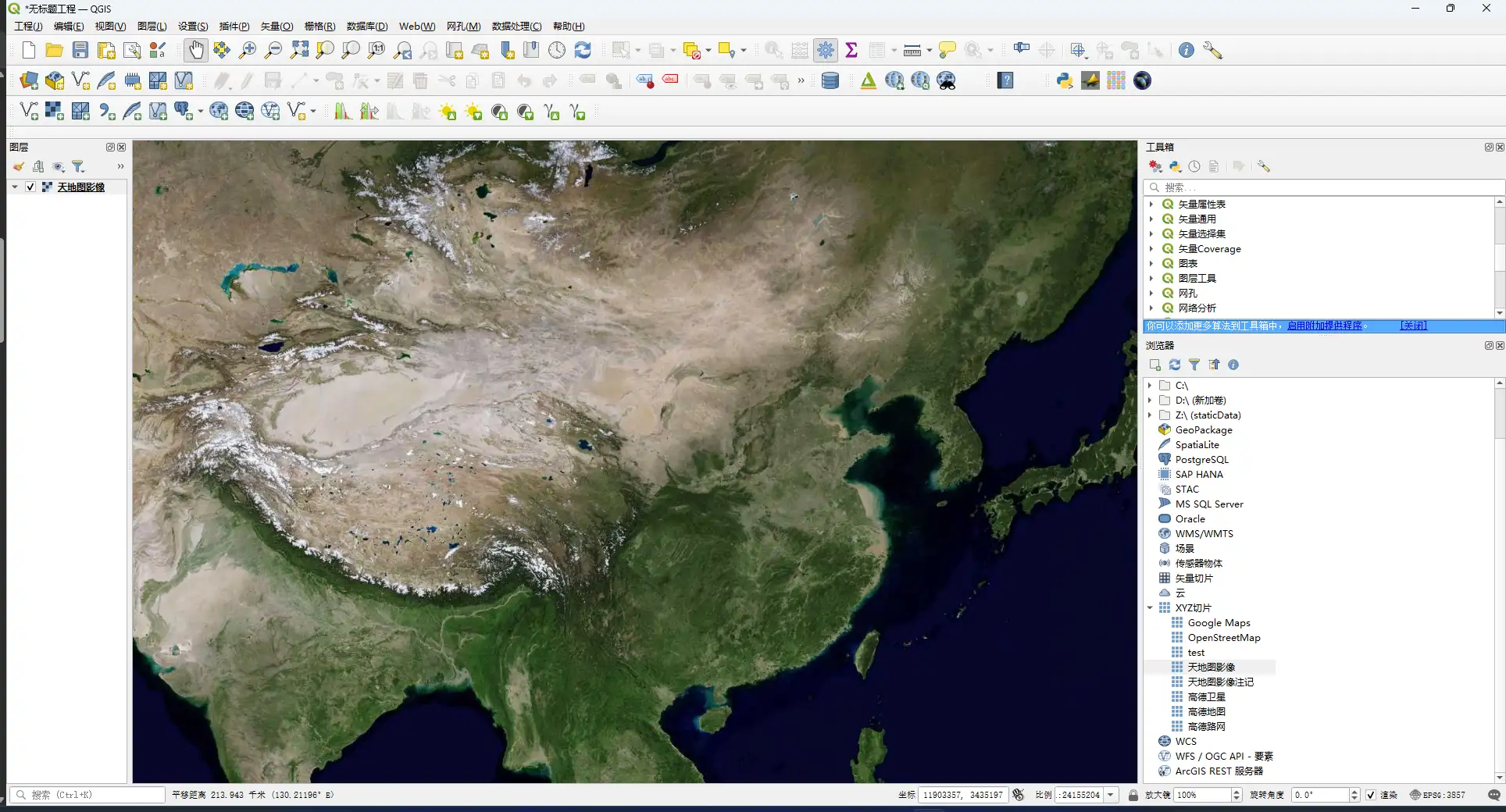
Task: Select the Pan Map hand tool
Action: (x=195, y=51)
